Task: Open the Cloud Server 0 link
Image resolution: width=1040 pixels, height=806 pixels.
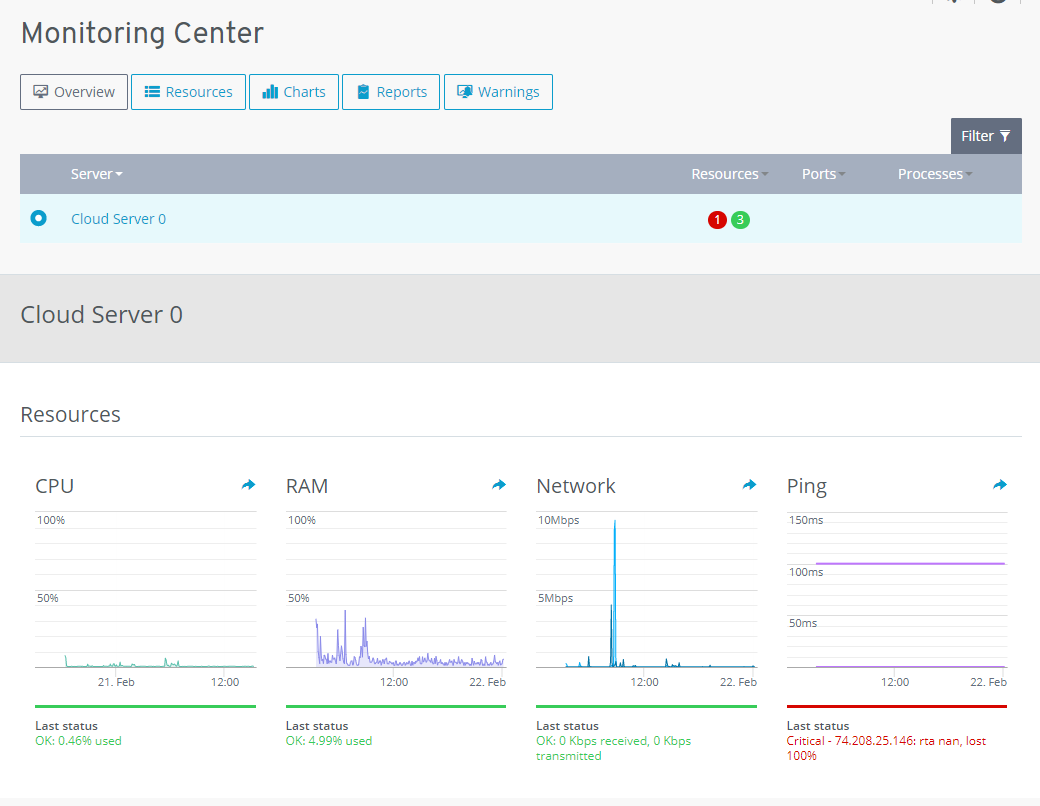Action: 118,219
